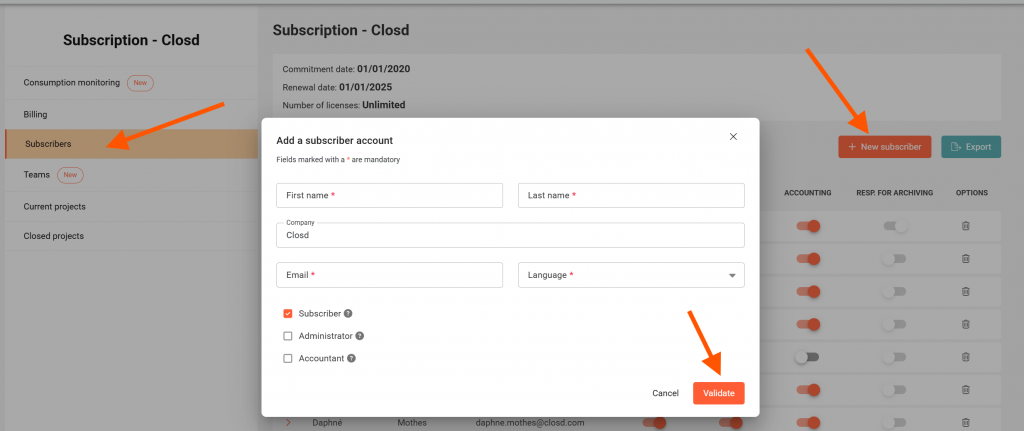This screenshot has height=431, width=1024.
Task: Click the Export button
Action: tap(970, 147)
